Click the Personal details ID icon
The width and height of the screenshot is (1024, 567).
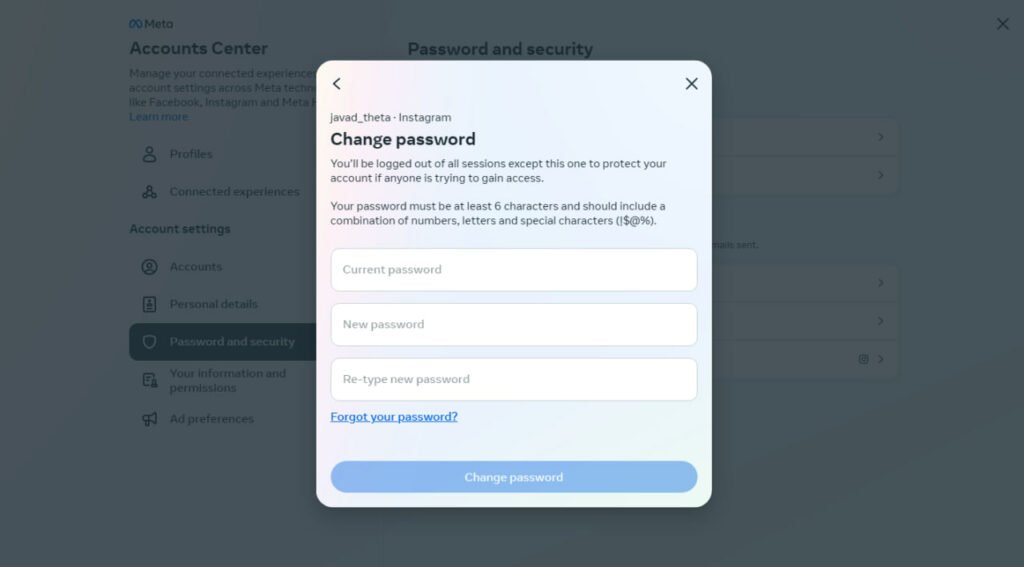(x=150, y=304)
